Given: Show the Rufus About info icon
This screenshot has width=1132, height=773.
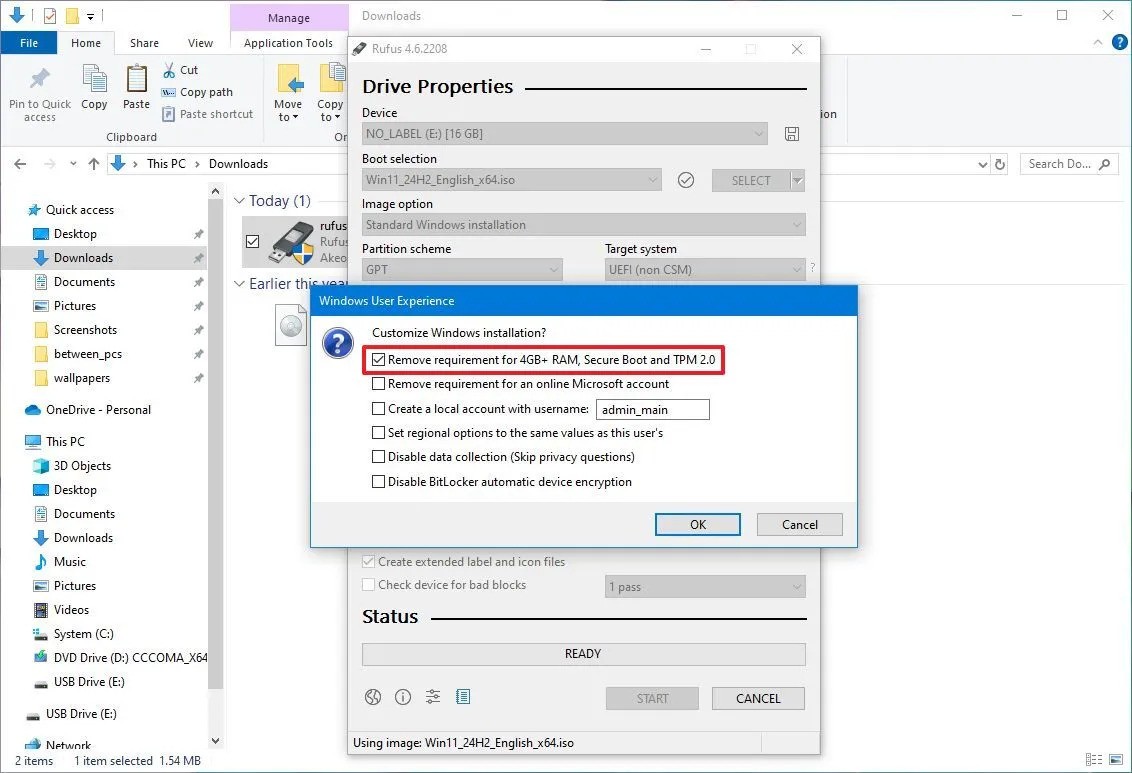Looking at the screenshot, I should click(403, 697).
